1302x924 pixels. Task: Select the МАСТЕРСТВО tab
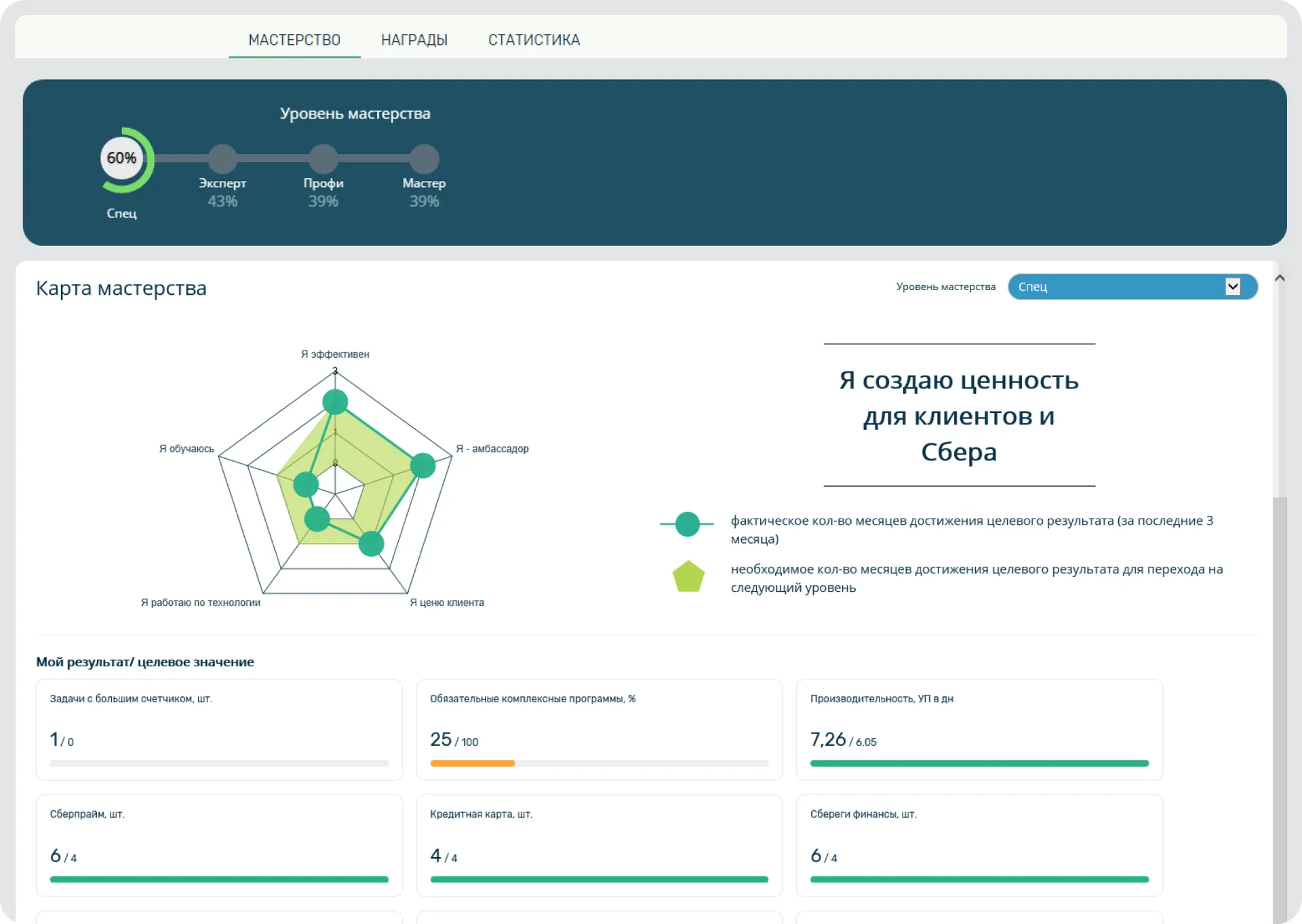[294, 40]
